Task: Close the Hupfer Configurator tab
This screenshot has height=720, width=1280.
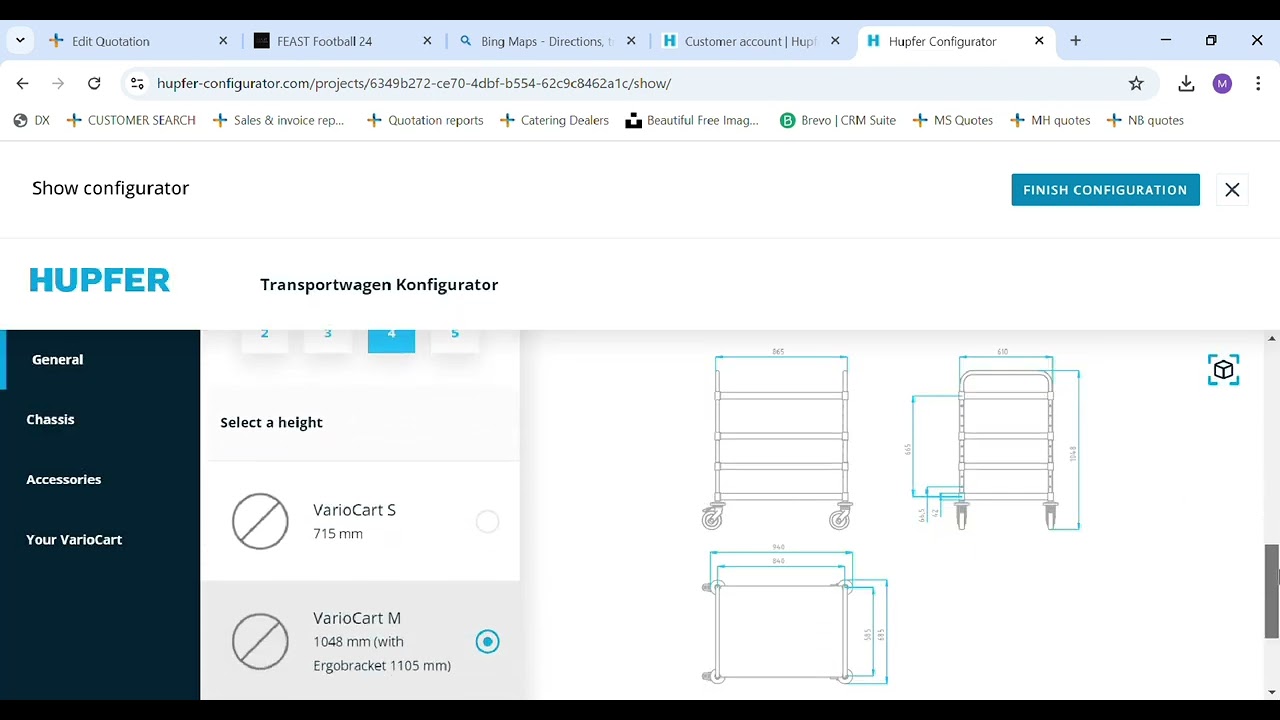Action: (x=1039, y=41)
